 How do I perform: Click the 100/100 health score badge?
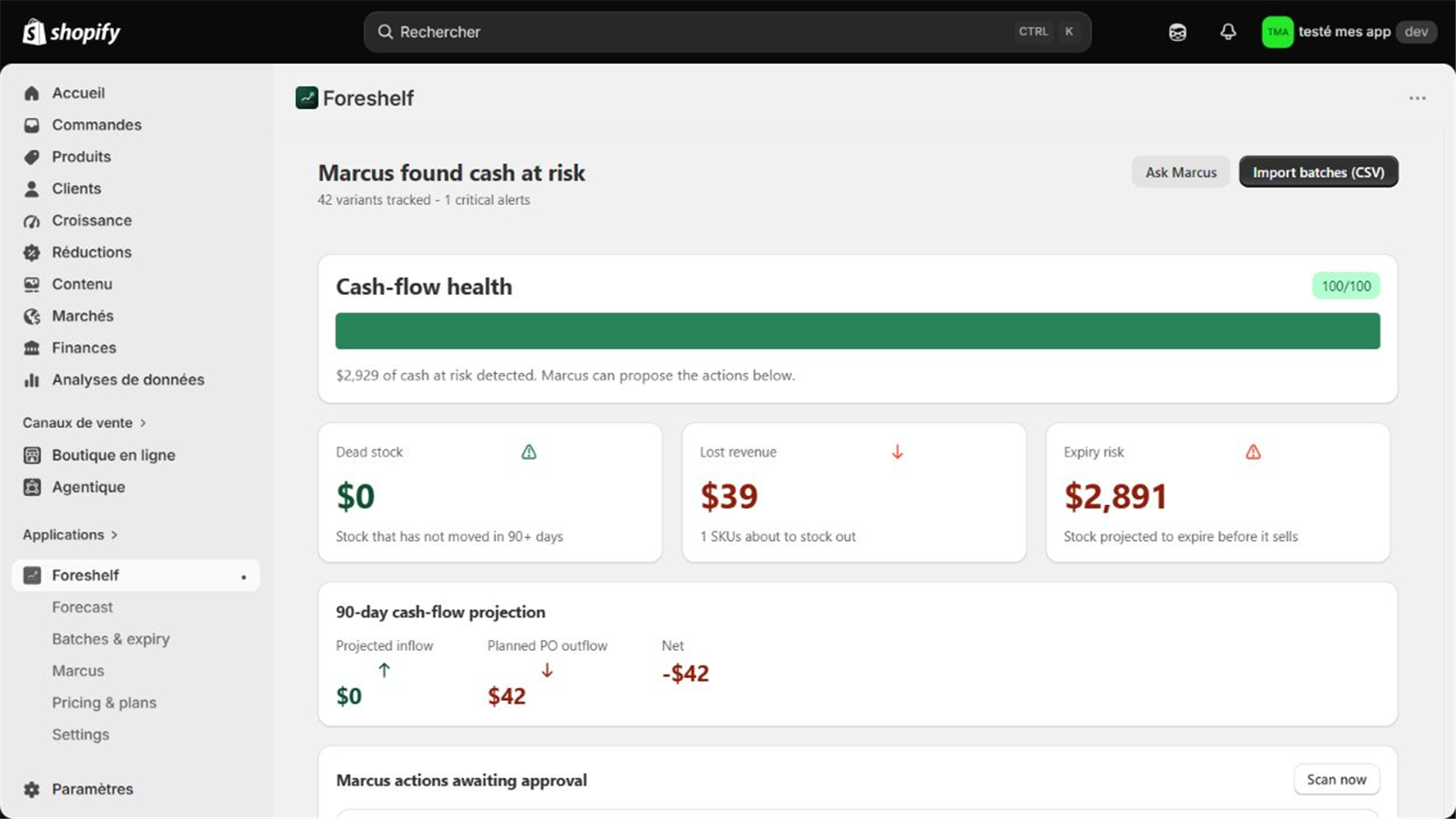1346,286
